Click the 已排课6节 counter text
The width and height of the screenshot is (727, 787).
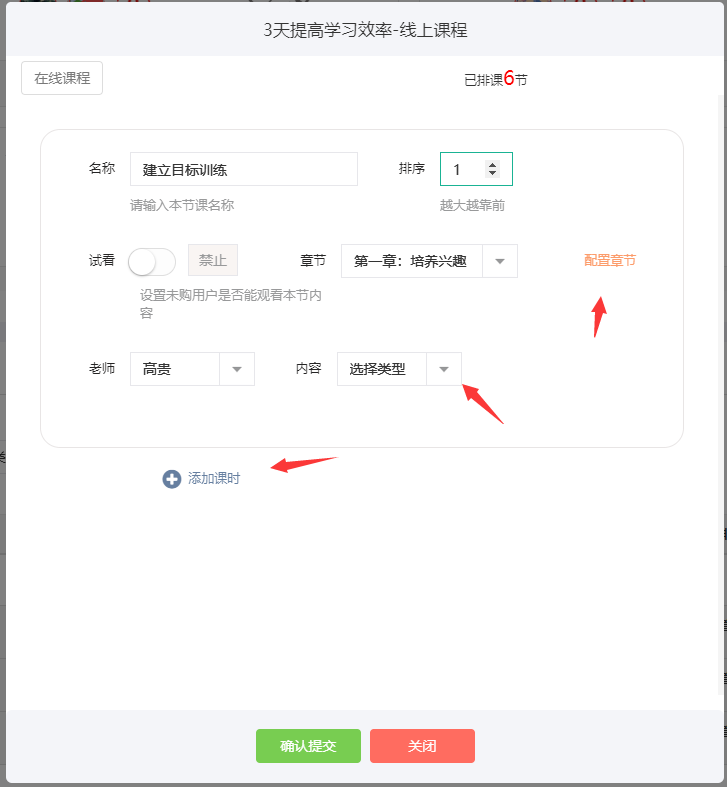[496, 79]
